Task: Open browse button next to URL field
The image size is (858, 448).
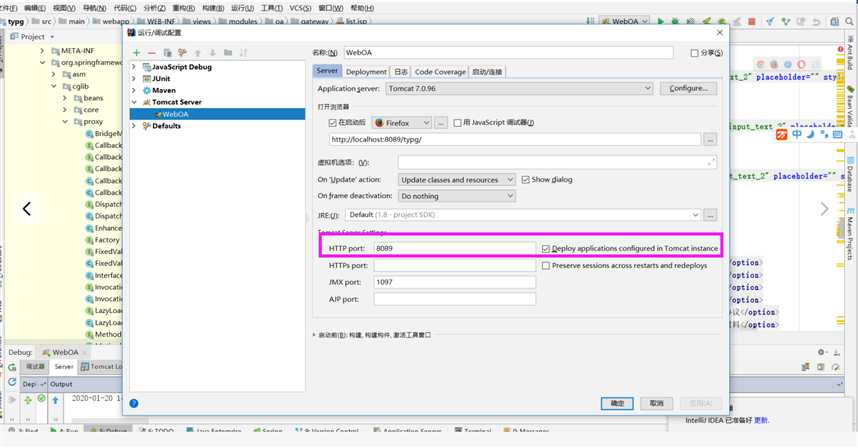Action: point(710,139)
